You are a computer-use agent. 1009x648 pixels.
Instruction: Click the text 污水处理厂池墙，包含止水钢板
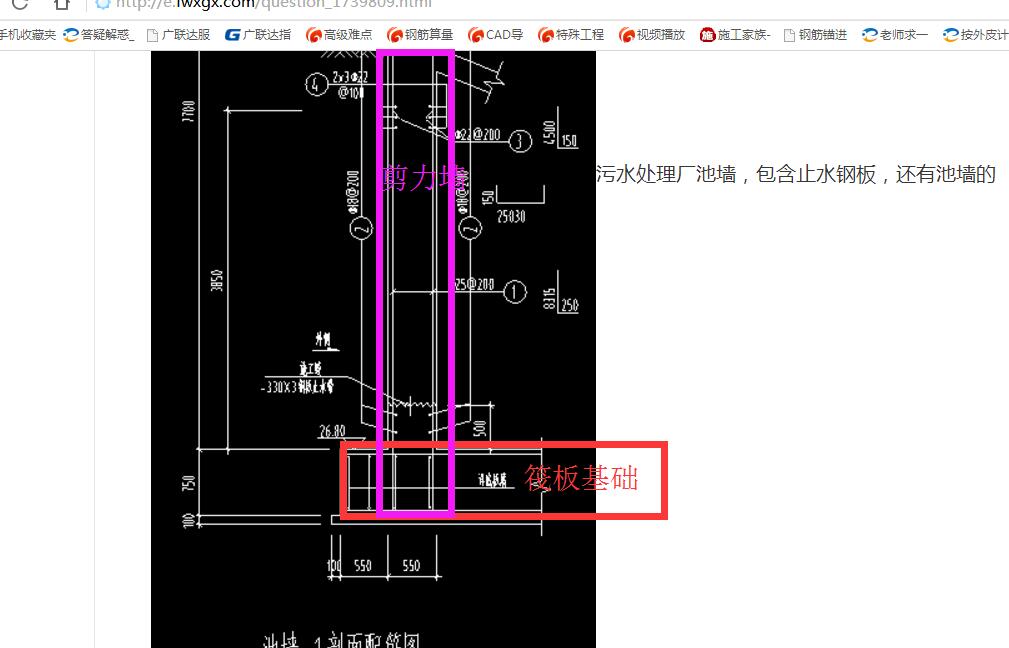point(736,174)
